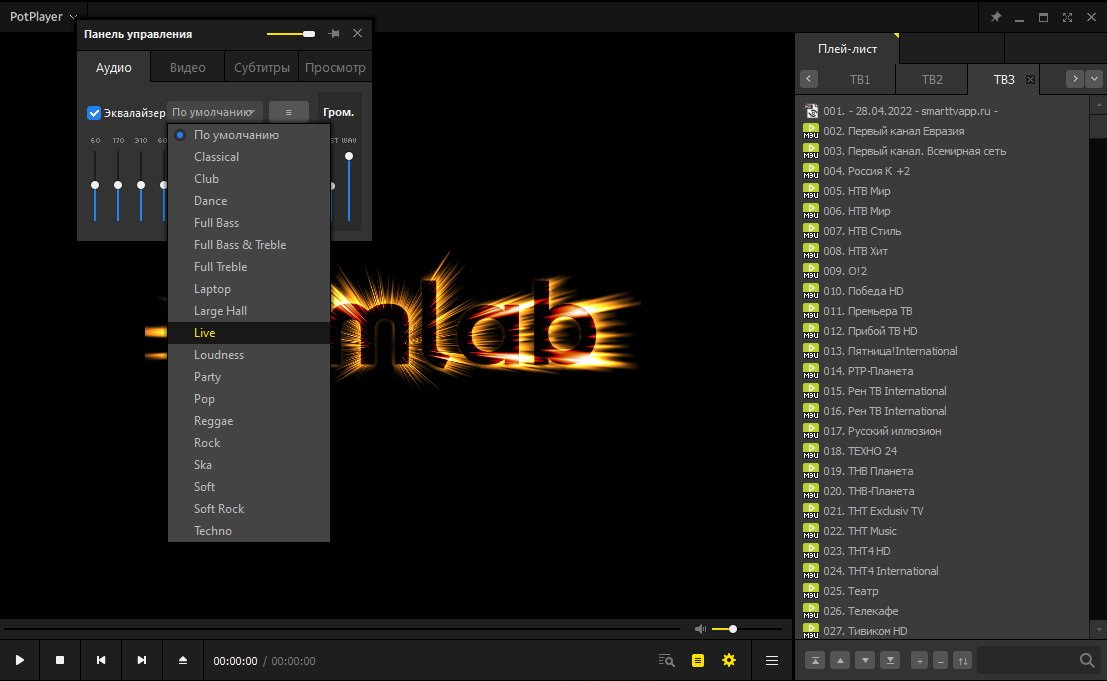Viewport: 1107px width, 681px height.
Task: Switch to the Видео tab
Action: point(187,68)
